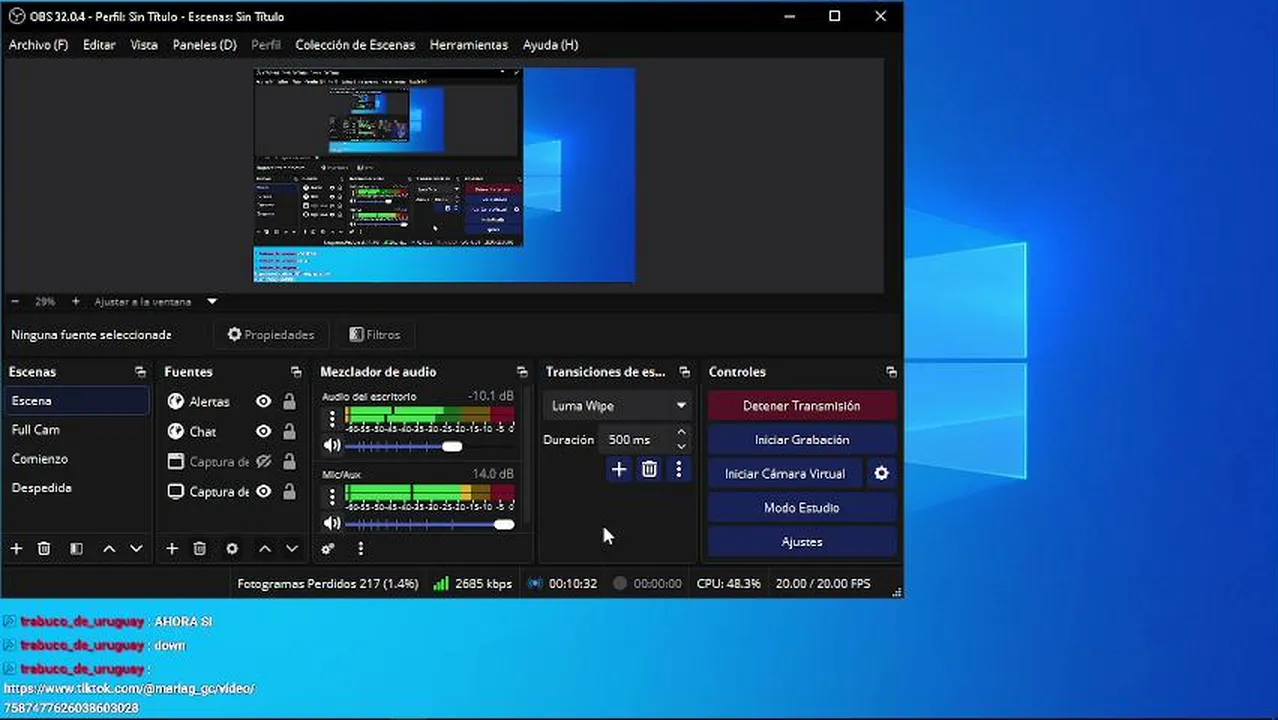The width and height of the screenshot is (1278, 720).
Task: Open advanced audio properties gears icon
Action: [x=328, y=549]
